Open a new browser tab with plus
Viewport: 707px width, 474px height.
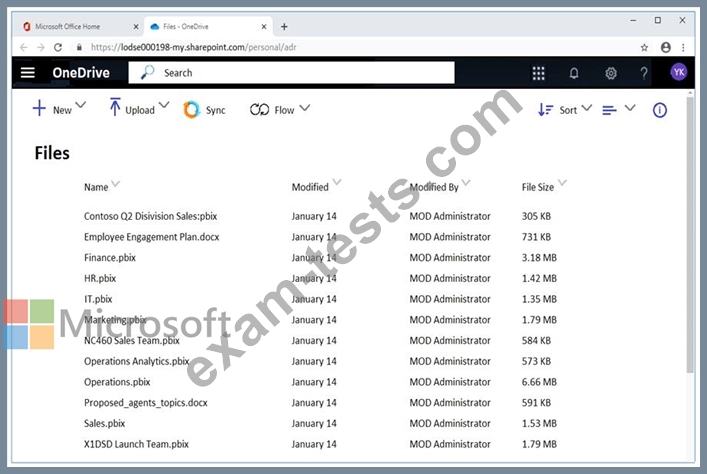(284, 27)
